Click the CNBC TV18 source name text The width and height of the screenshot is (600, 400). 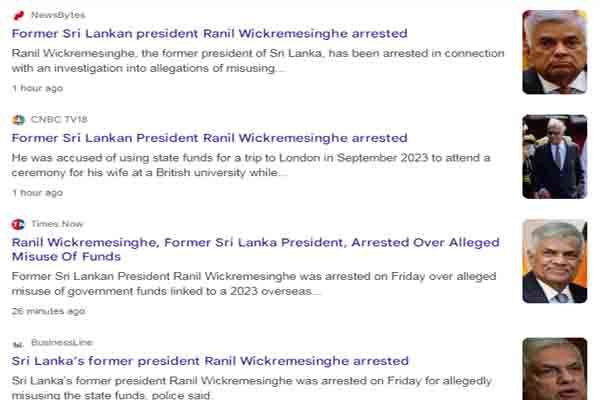[x=59, y=120]
